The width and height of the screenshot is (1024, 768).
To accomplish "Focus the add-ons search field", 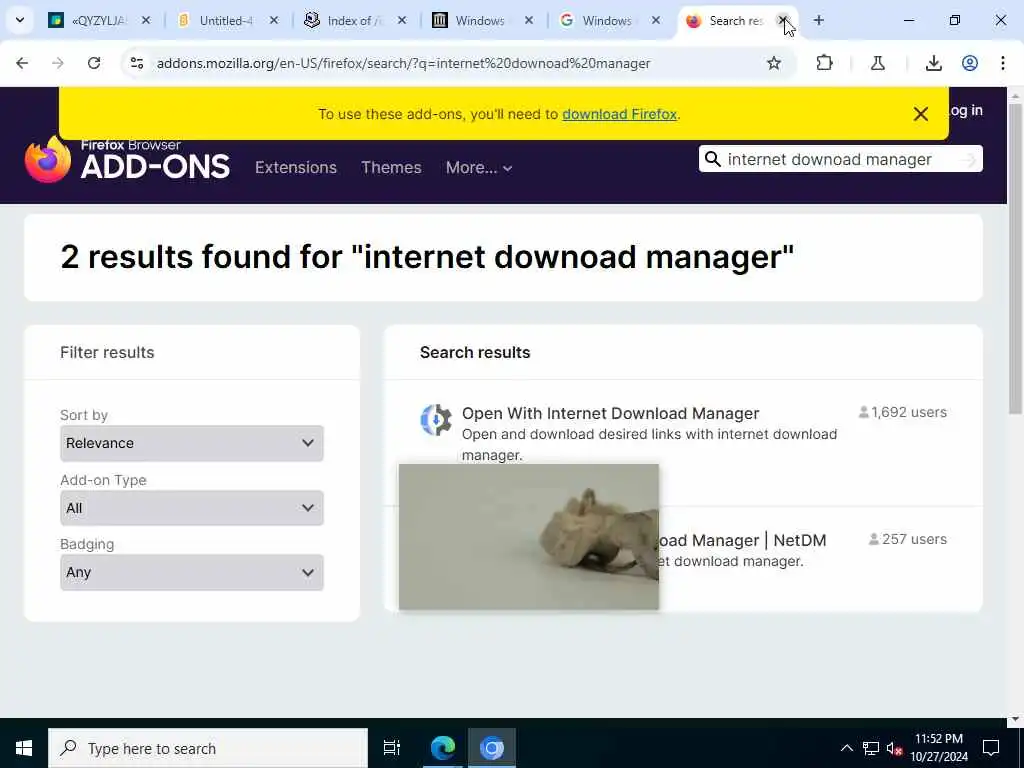I will [839, 159].
